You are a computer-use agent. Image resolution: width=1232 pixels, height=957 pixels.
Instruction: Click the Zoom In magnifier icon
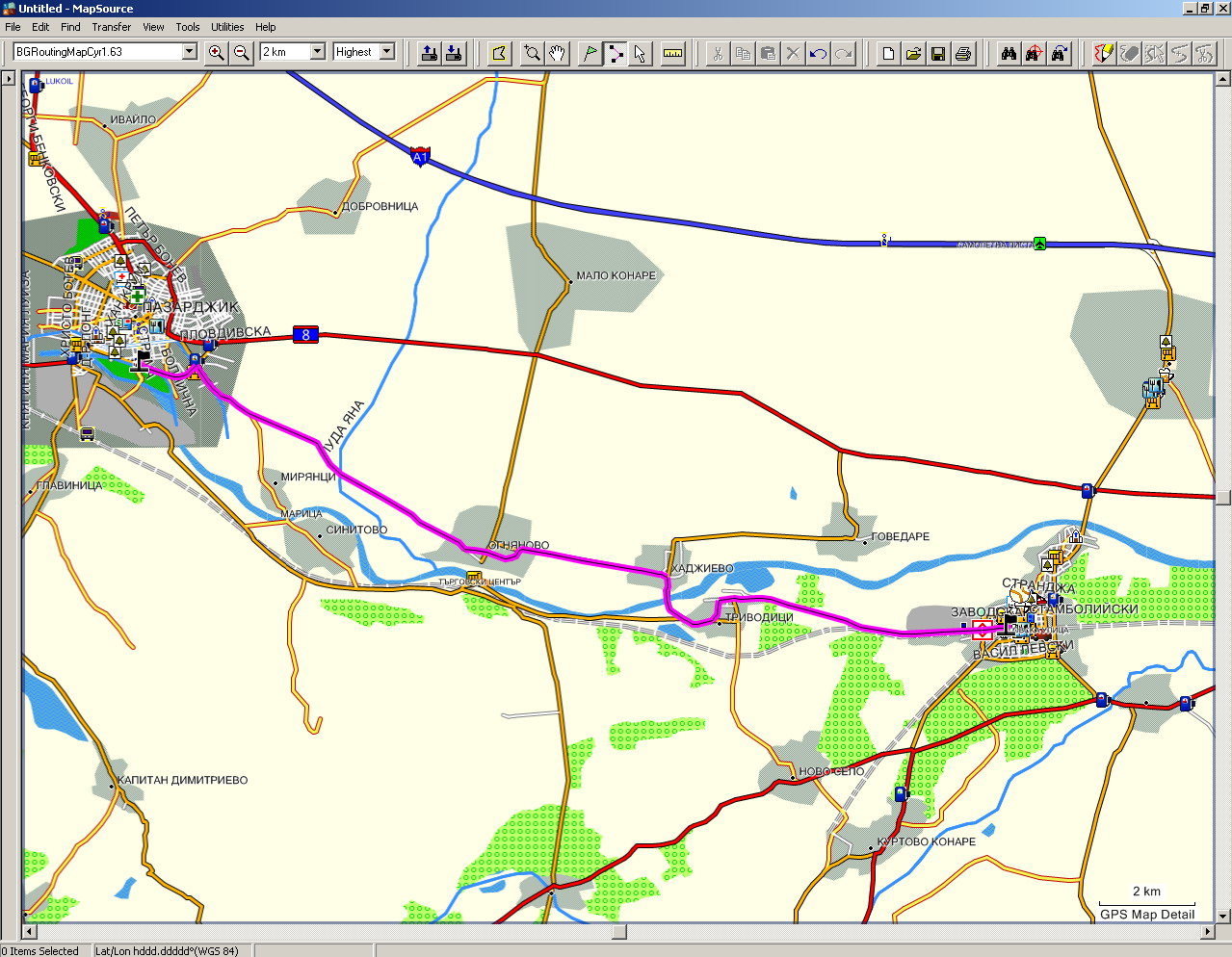[217, 53]
